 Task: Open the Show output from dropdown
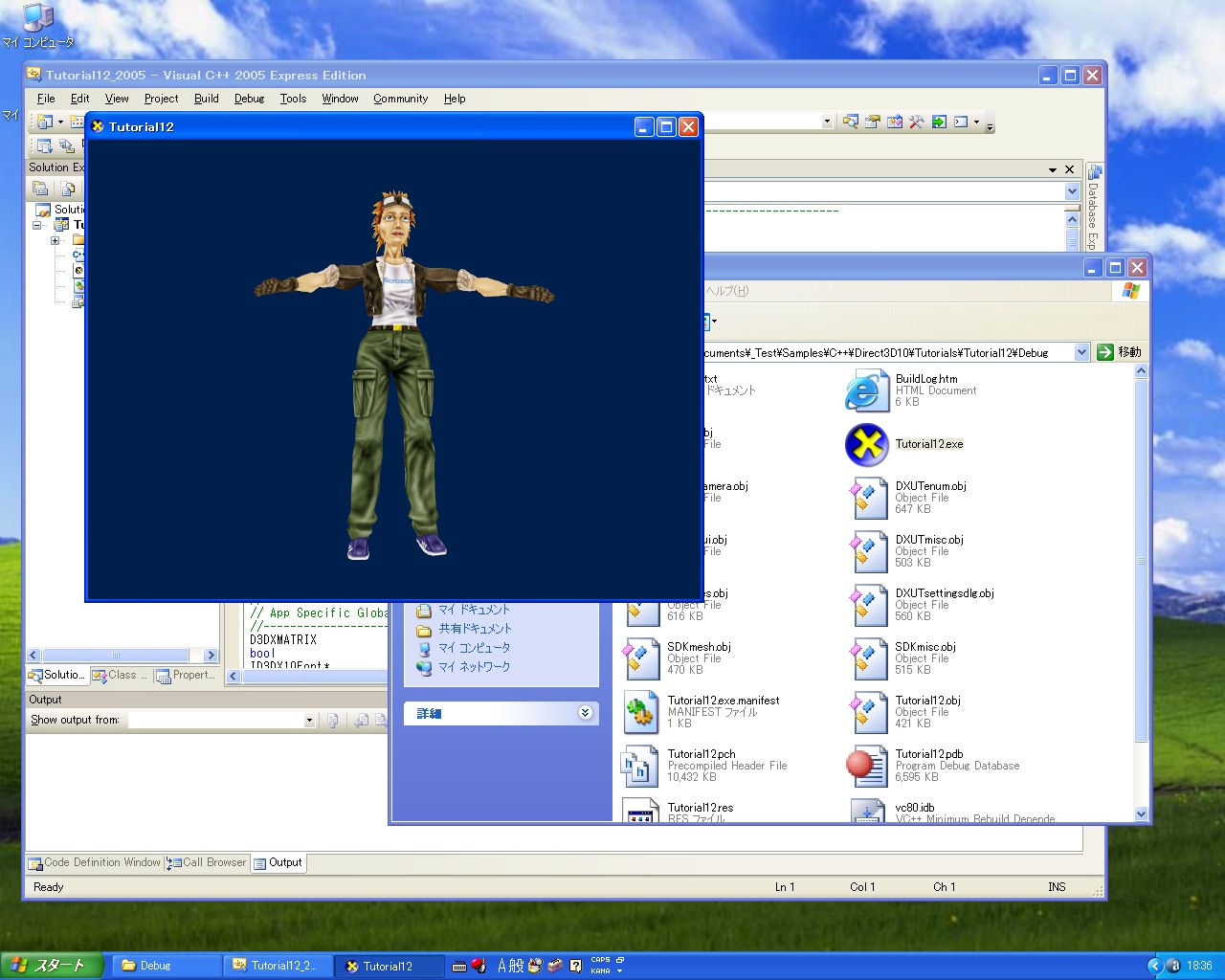coord(308,721)
